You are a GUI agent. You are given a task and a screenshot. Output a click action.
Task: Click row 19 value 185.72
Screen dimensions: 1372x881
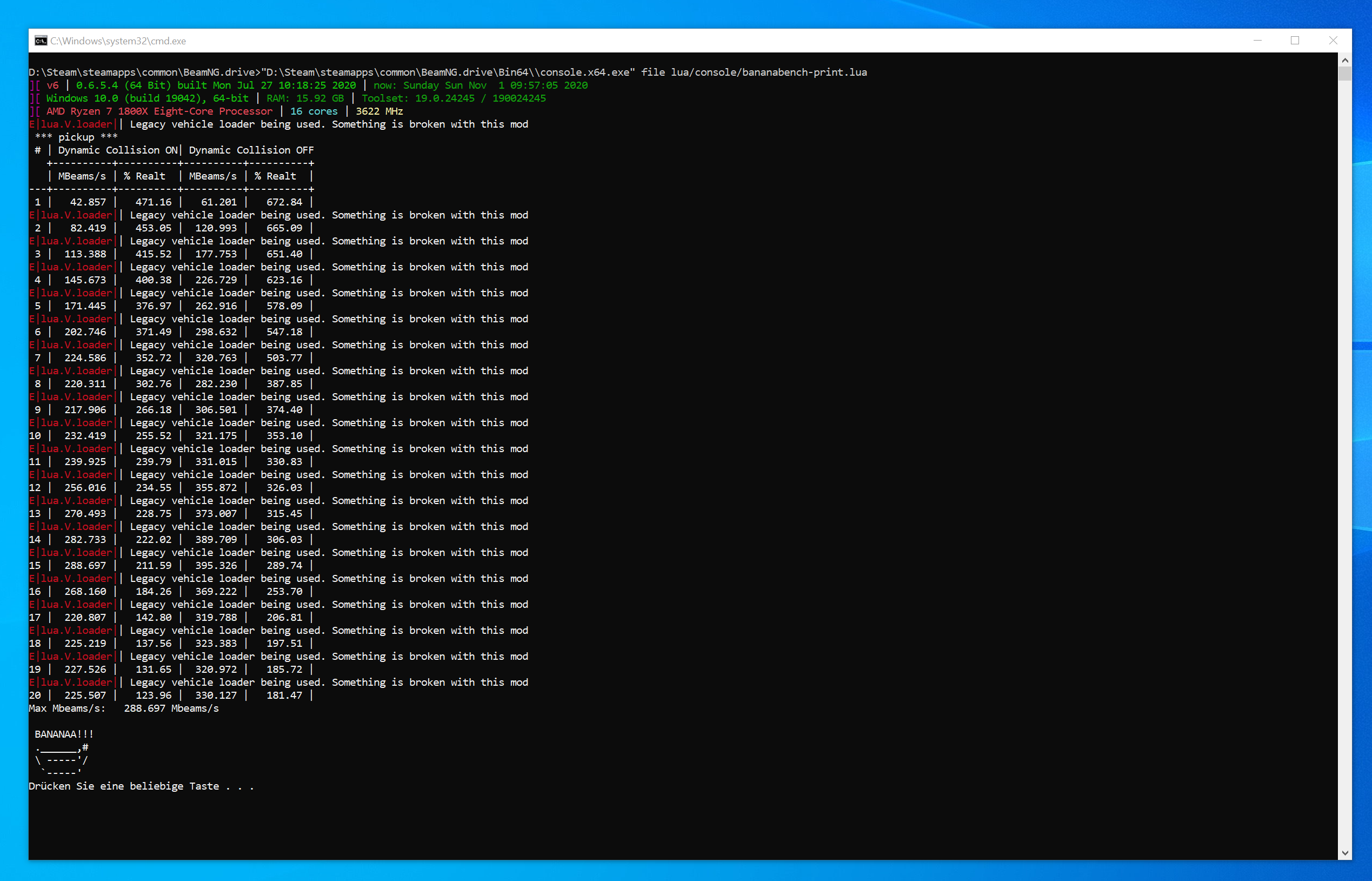pos(284,670)
